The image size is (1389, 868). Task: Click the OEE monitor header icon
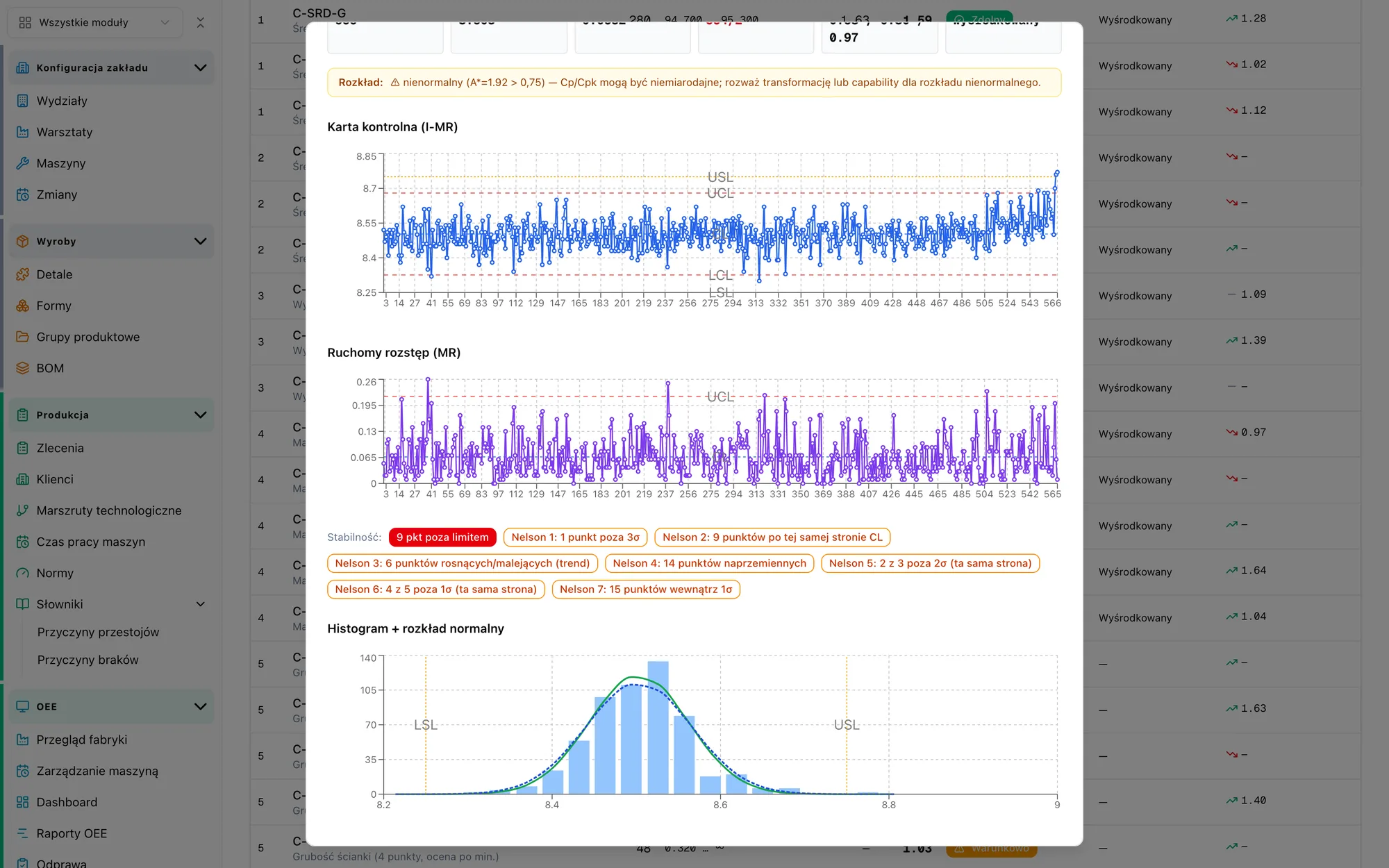tap(23, 706)
